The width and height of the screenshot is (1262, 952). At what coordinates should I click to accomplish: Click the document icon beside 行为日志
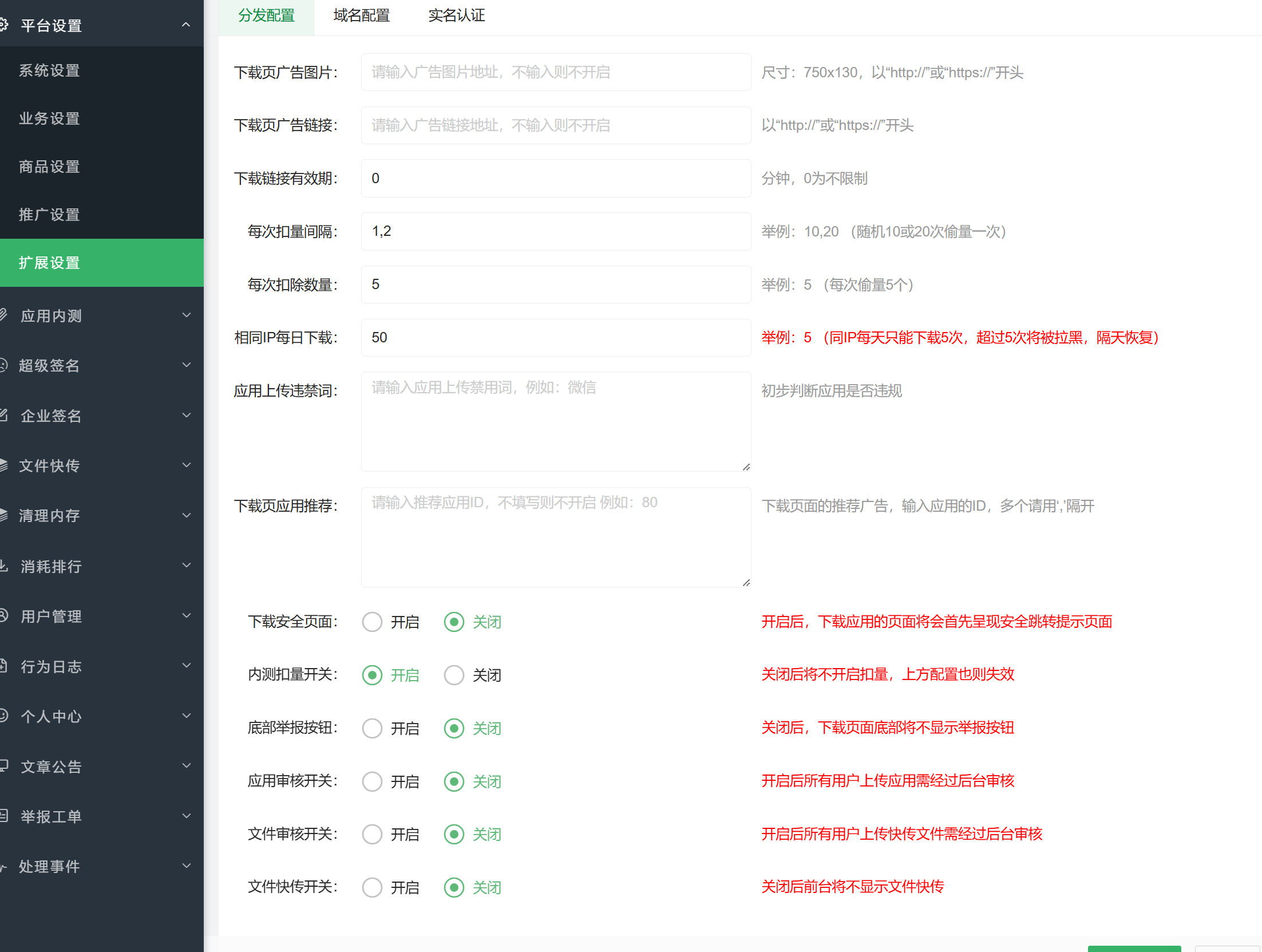3,665
